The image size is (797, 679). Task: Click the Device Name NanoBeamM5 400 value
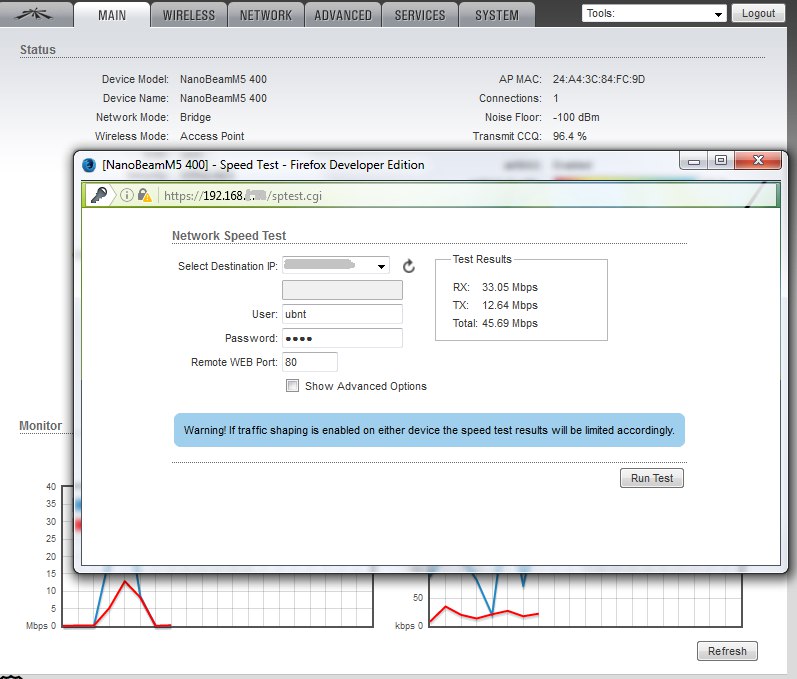pos(223,98)
